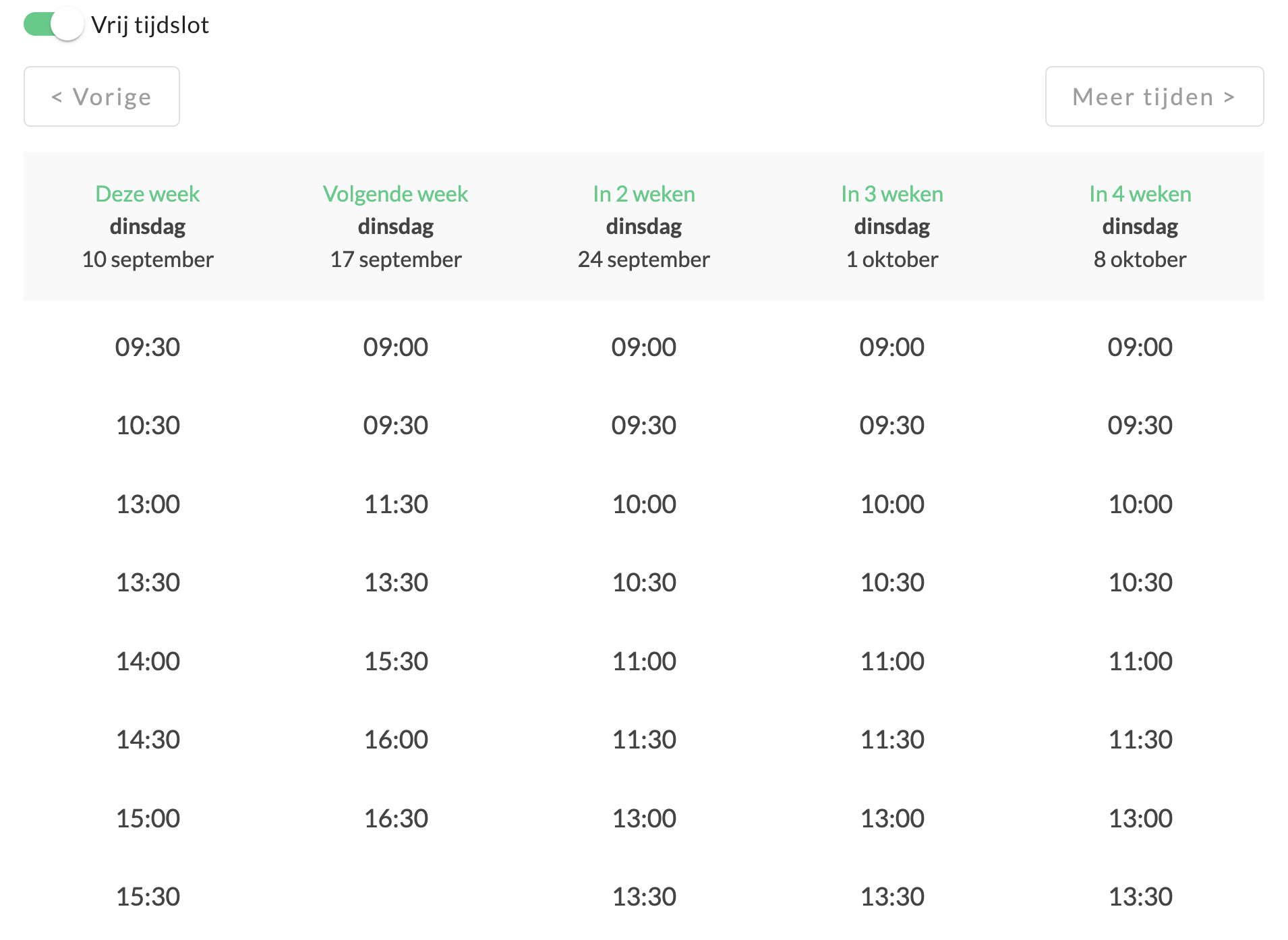
Task: Select 09:30 slot on 8 oktober
Action: click(1140, 425)
